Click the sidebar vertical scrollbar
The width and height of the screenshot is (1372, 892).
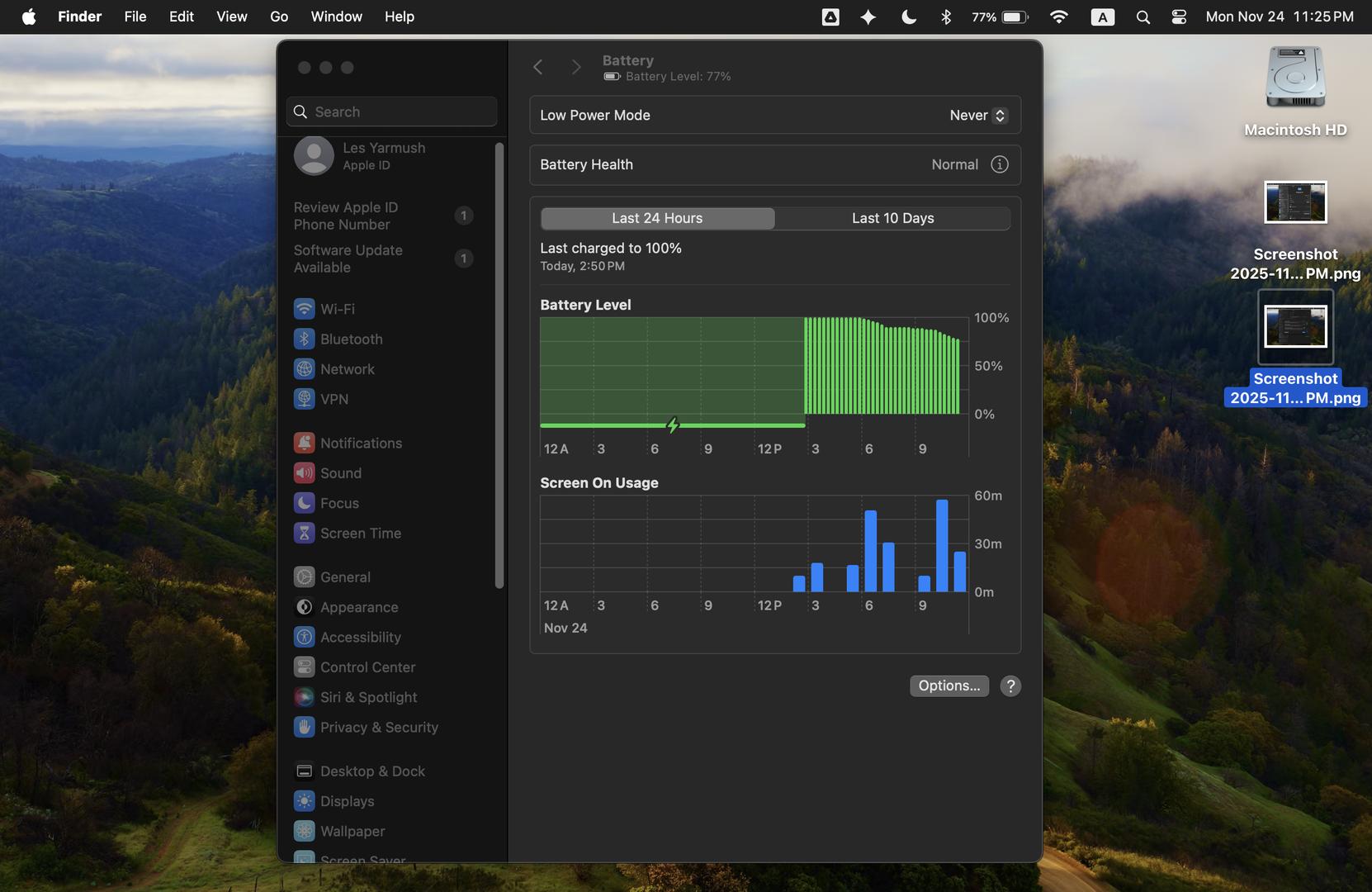pos(499,363)
